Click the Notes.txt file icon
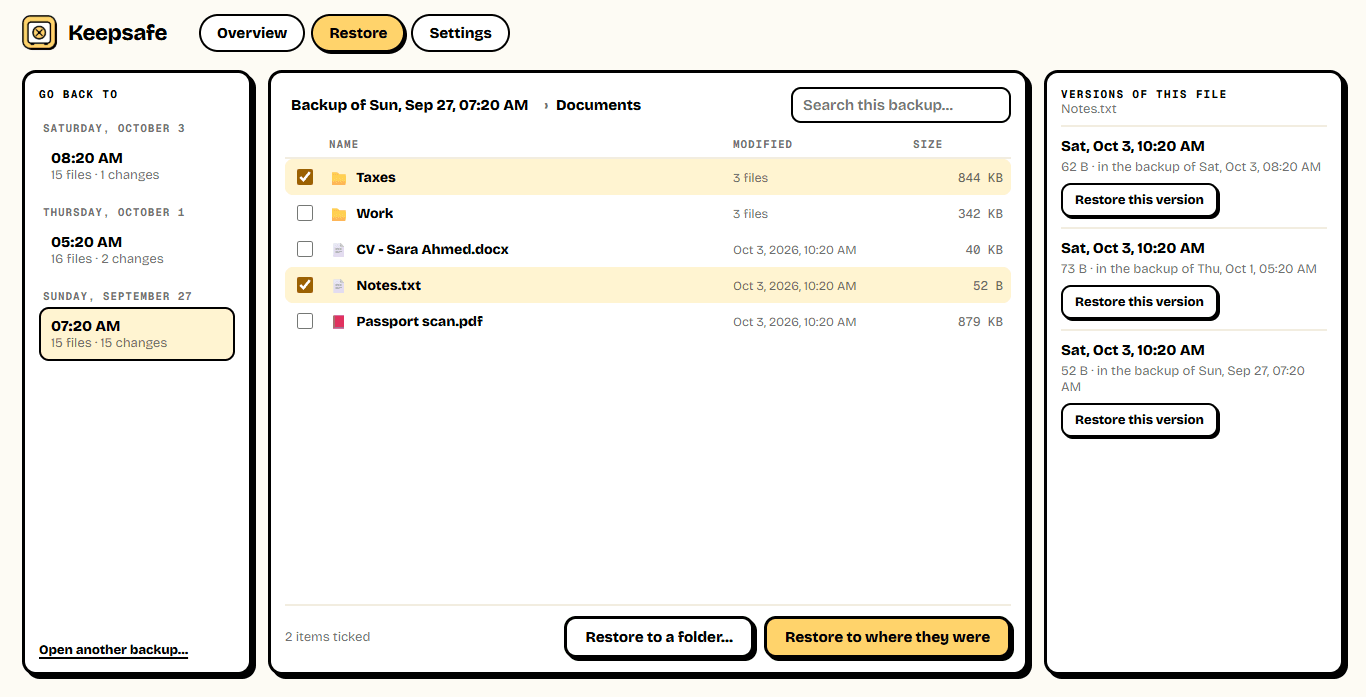This screenshot has height=697, width=1366. [x=339, y=286]
